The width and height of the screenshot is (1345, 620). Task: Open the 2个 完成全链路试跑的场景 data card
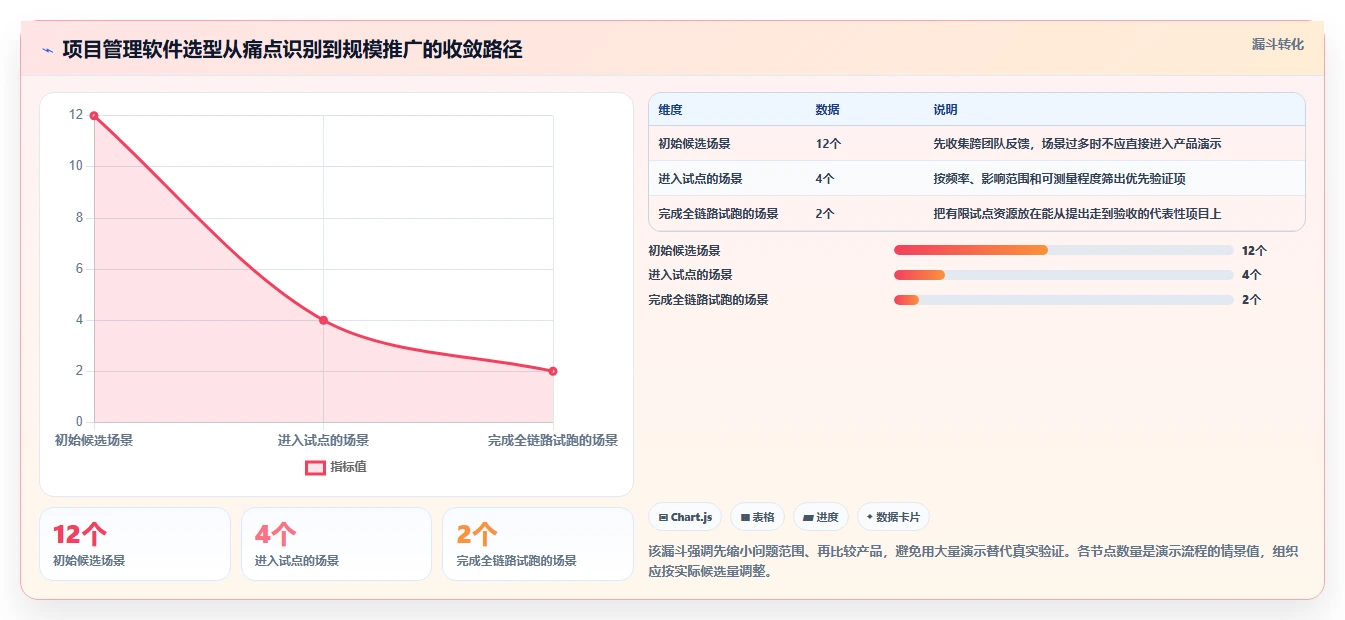[538, 544]
